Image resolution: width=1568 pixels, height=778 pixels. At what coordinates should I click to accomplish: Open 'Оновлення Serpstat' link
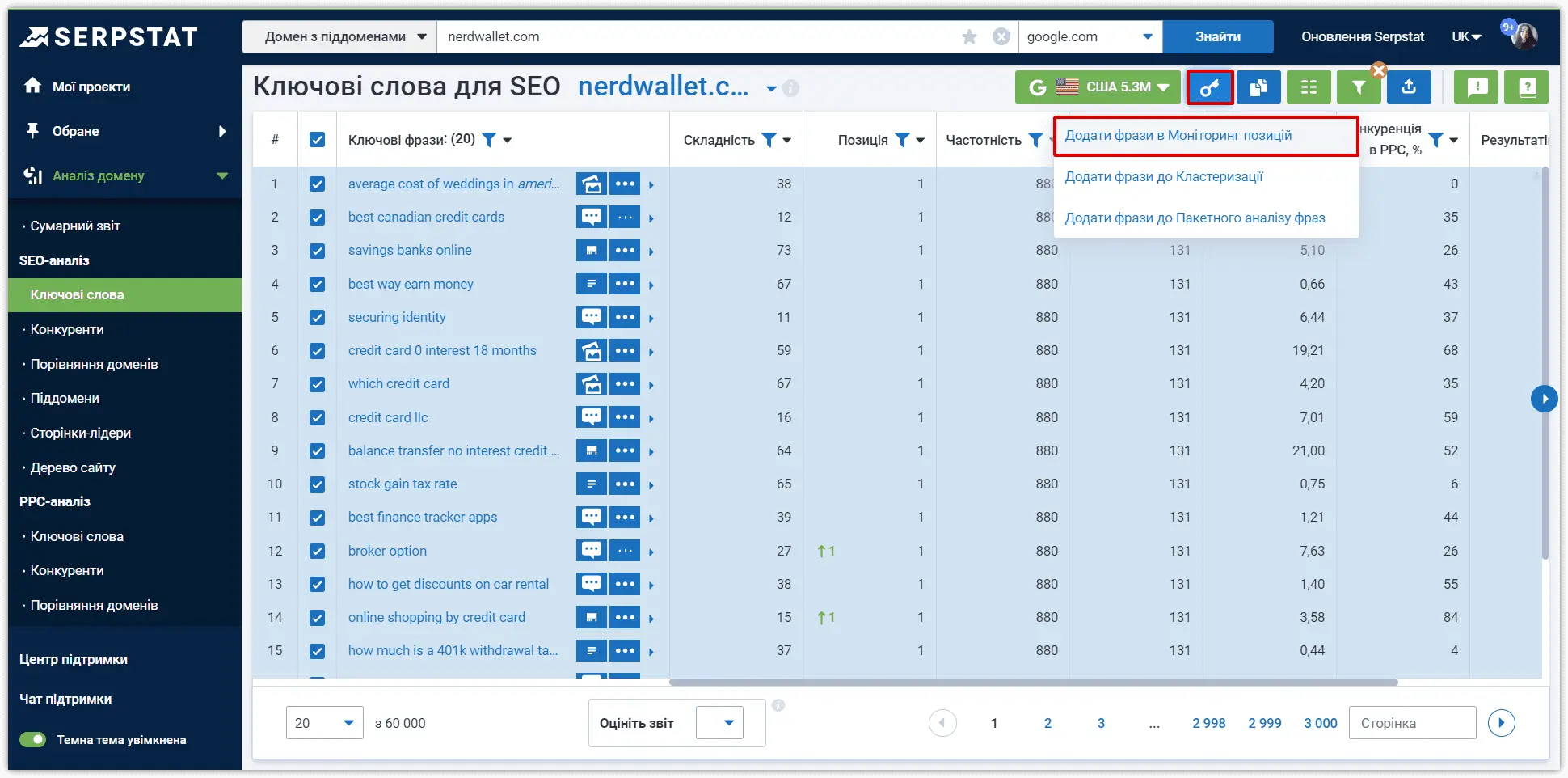click(x=1363, y=36)
